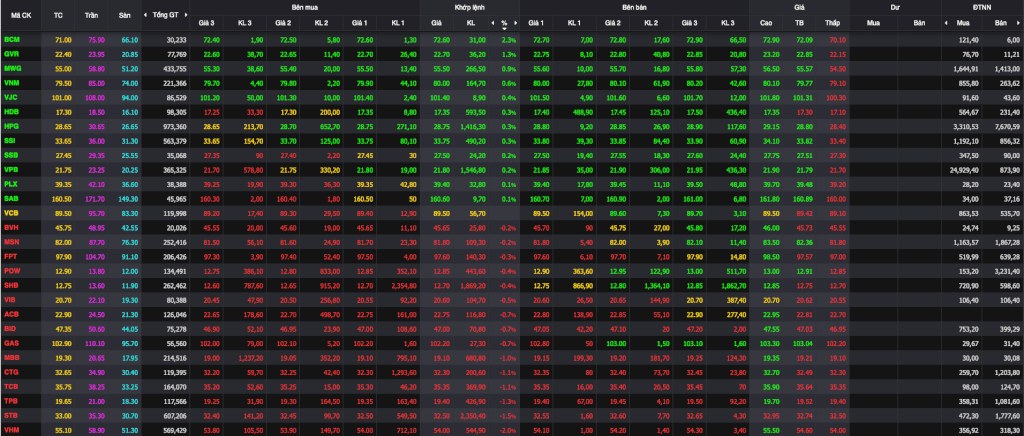Click right arrow after ĐTNN Bán header

(1019, 23)
